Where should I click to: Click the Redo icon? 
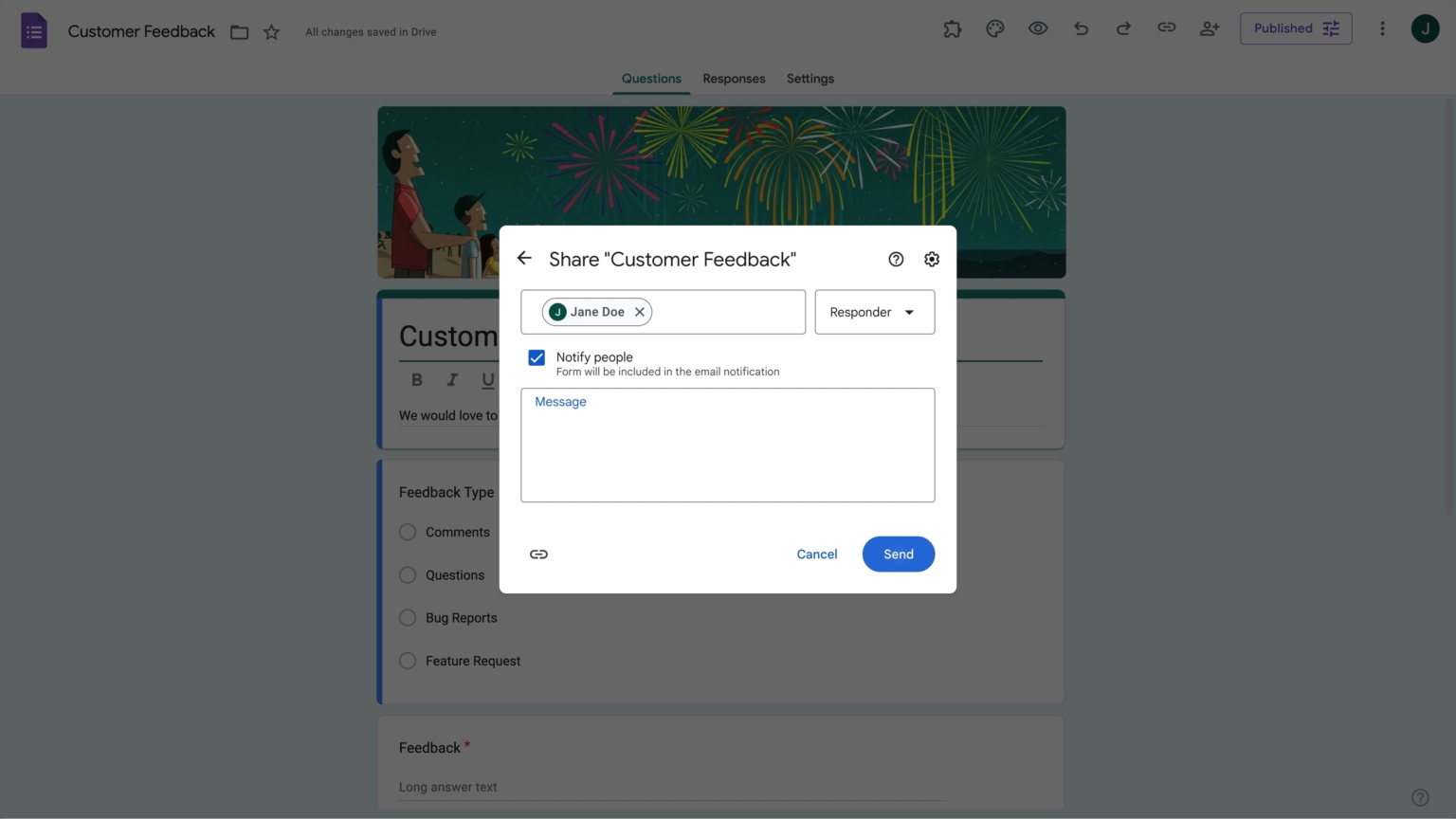point(1123,28)
